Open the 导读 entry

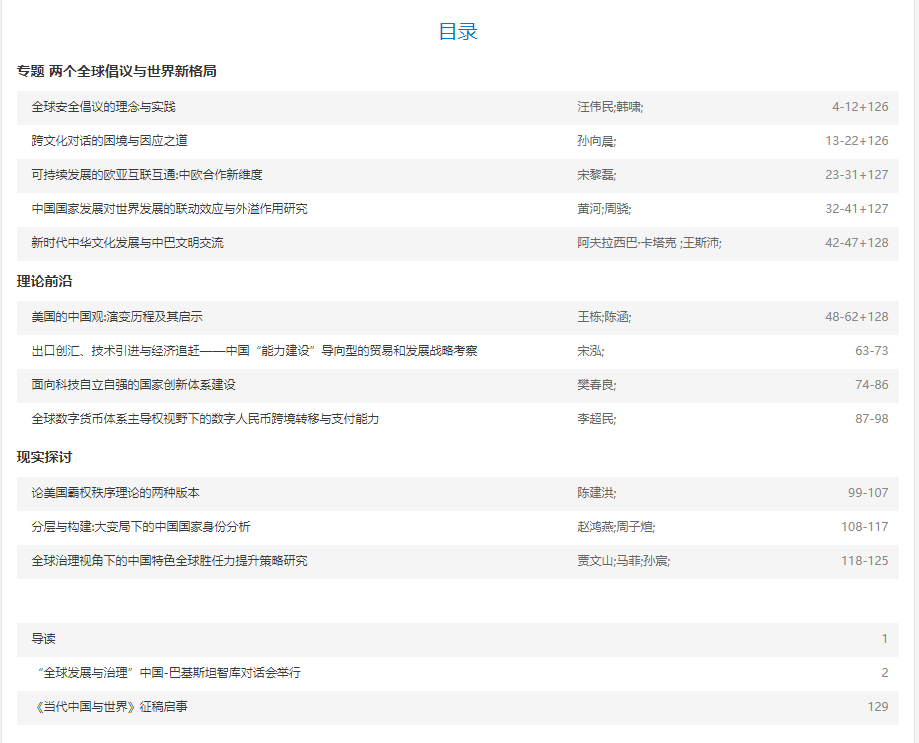click(x=44, y=639)
